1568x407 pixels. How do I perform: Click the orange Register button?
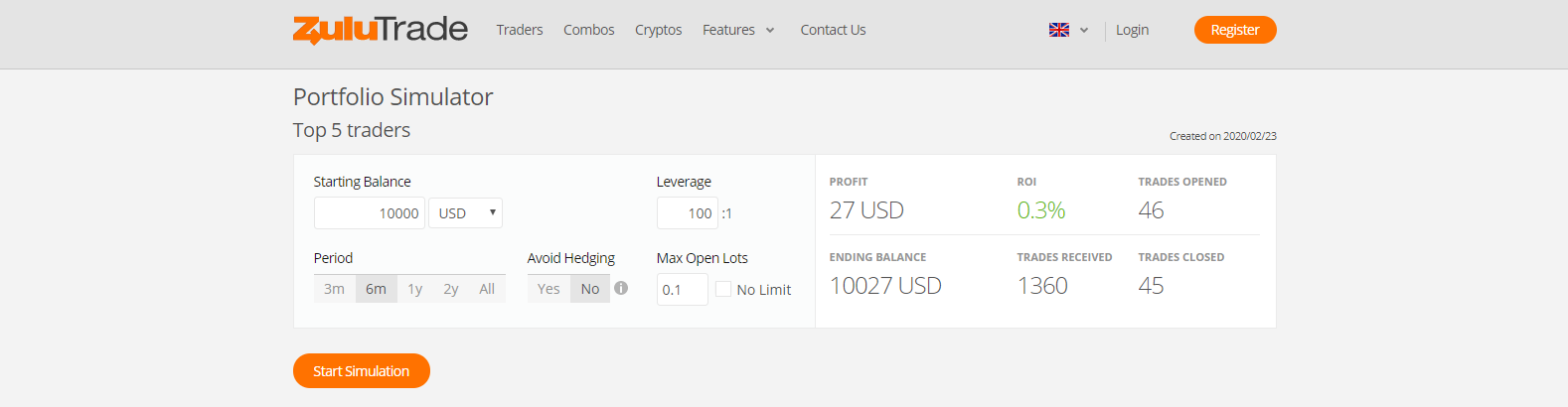tap(1235, 30)
